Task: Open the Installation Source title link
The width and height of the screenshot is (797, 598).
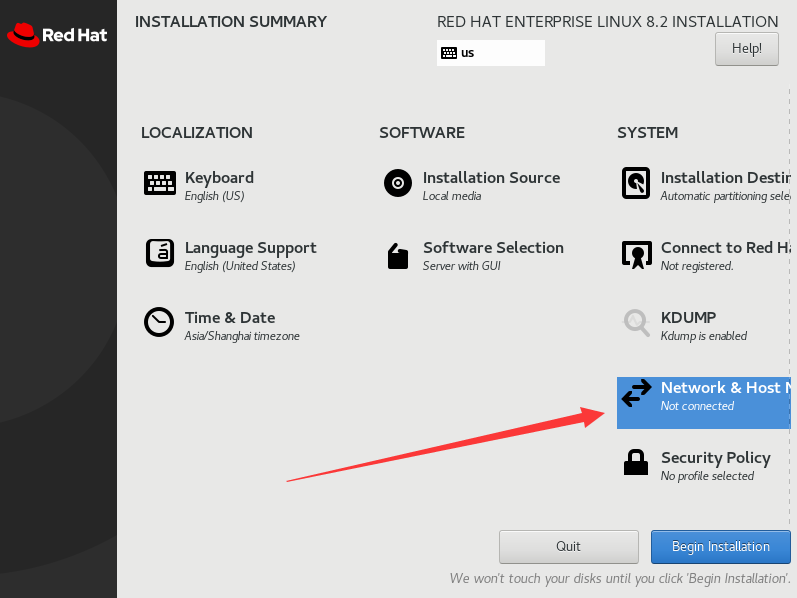Action: (x=492, y=177)
